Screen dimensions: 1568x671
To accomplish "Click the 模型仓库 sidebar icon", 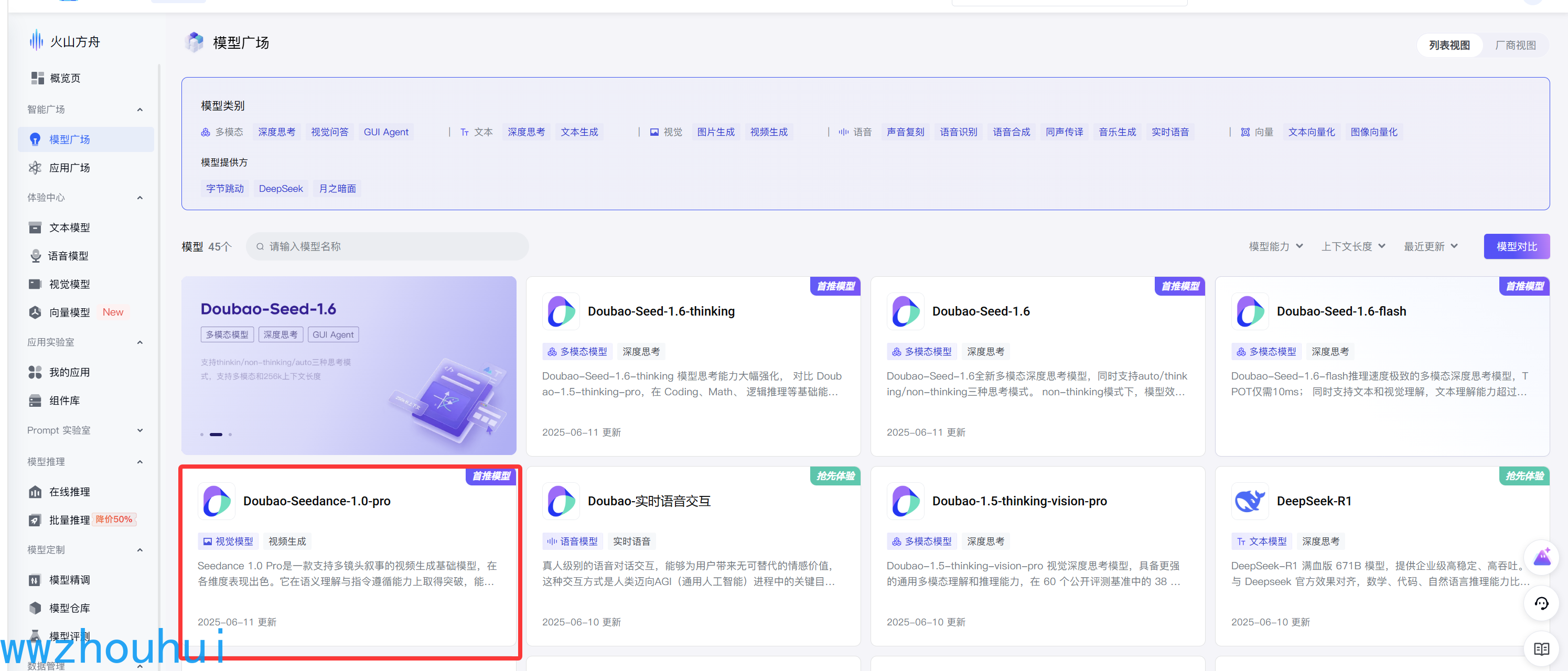I will 35,608.
